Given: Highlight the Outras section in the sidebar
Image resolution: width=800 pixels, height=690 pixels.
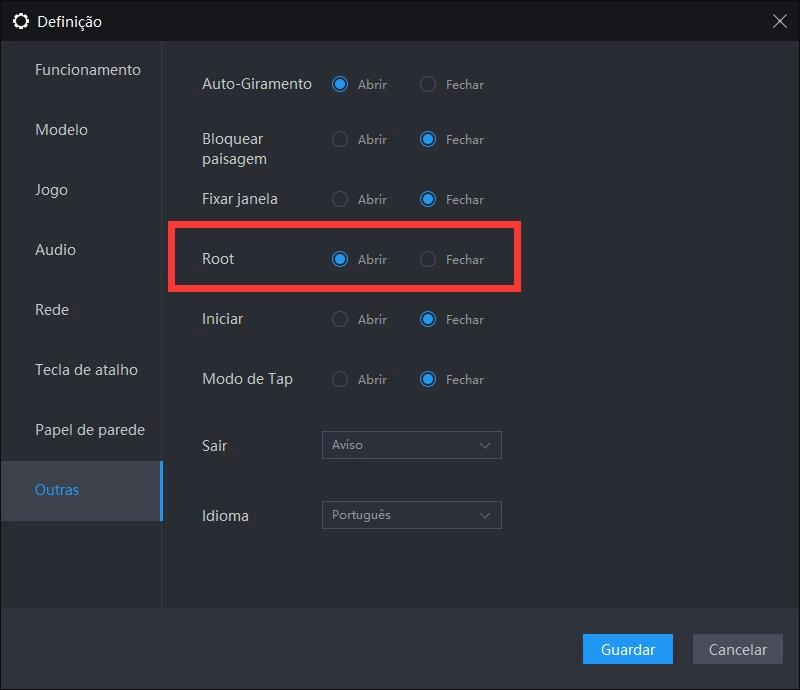Looking at the screenshot, I should tap(57, 490).
